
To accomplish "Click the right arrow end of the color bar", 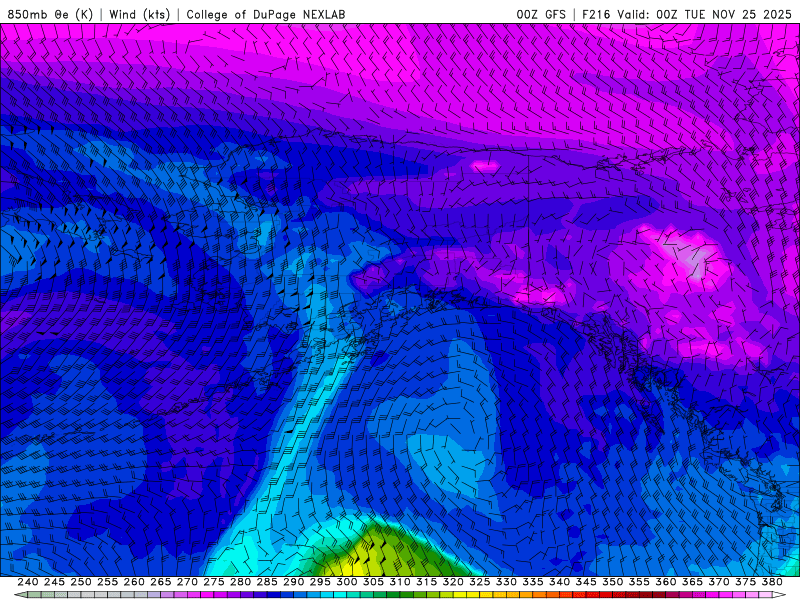I will tap(780, 595).
